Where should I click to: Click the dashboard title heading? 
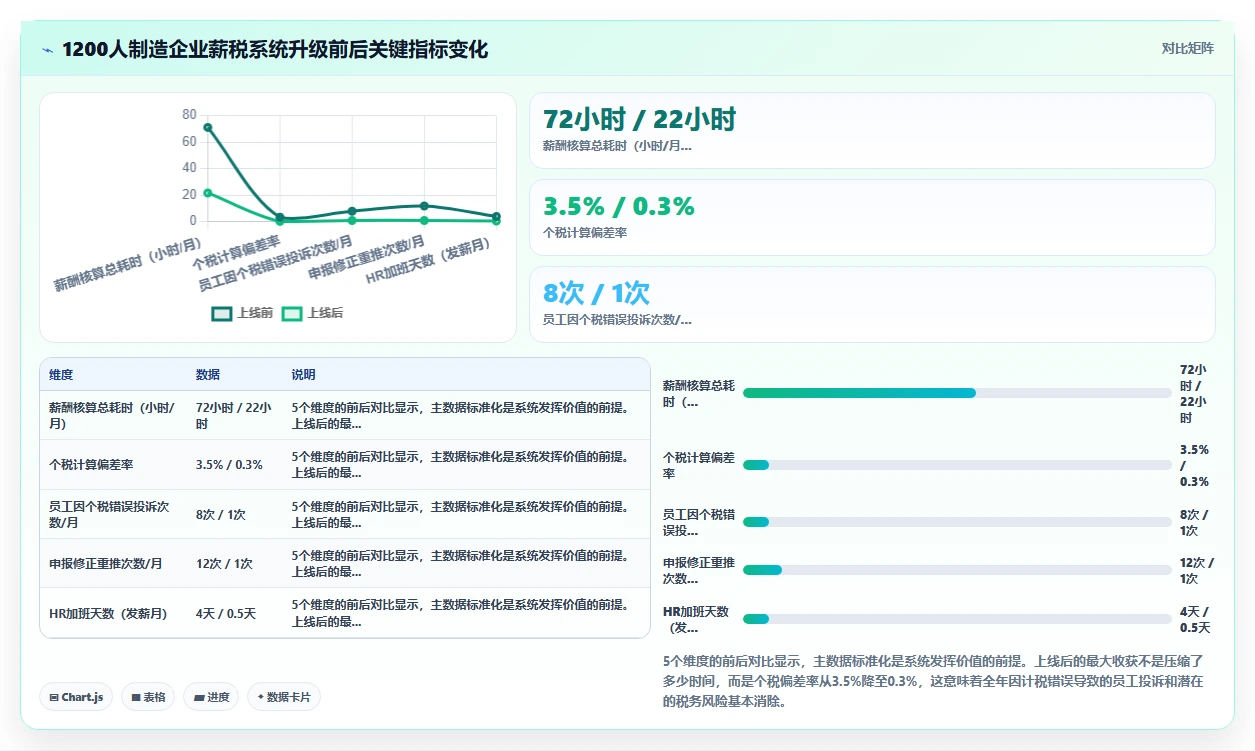[x=275, y=49]
